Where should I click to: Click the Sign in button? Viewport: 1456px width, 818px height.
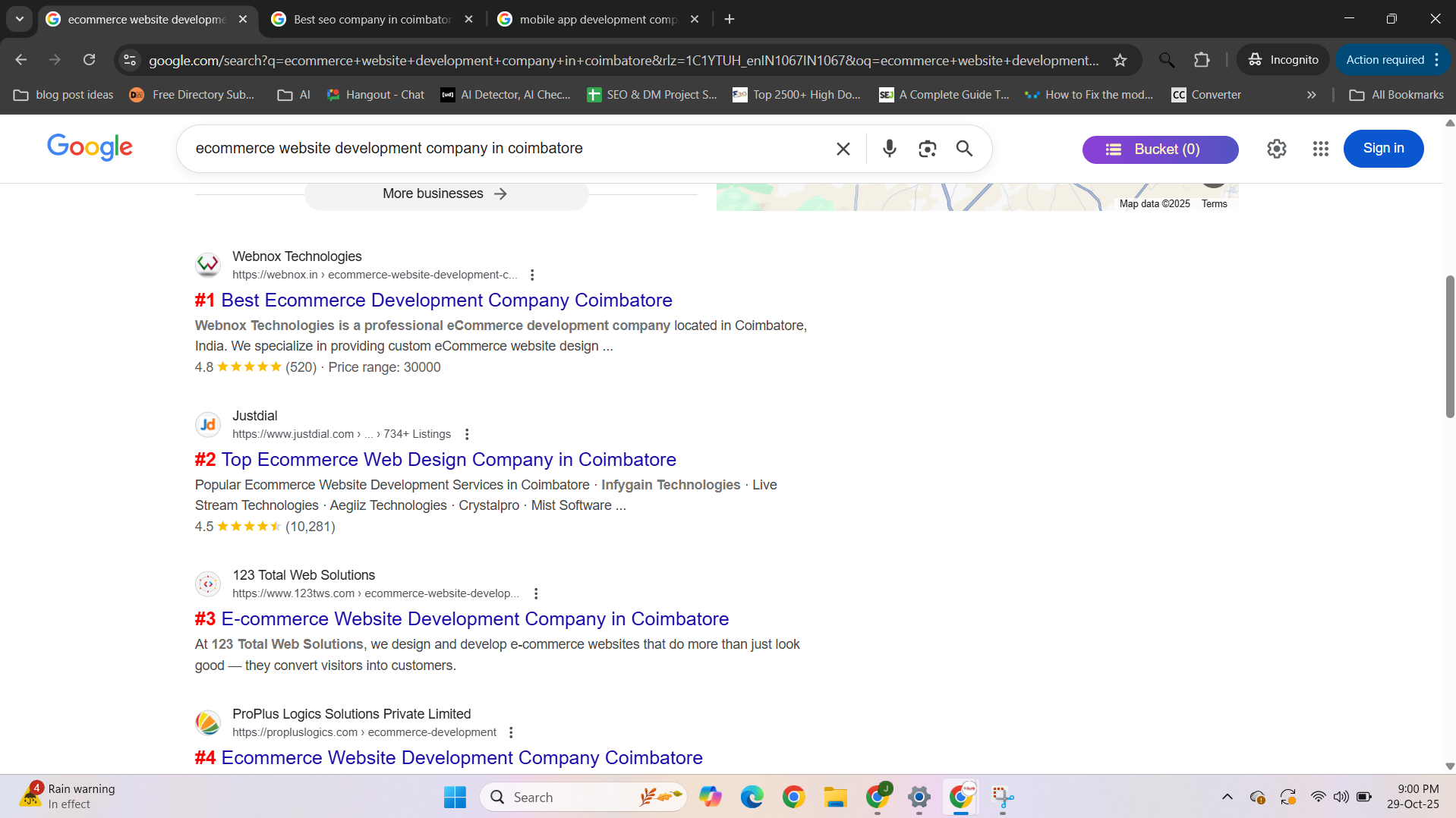(x=1382, y=149)
